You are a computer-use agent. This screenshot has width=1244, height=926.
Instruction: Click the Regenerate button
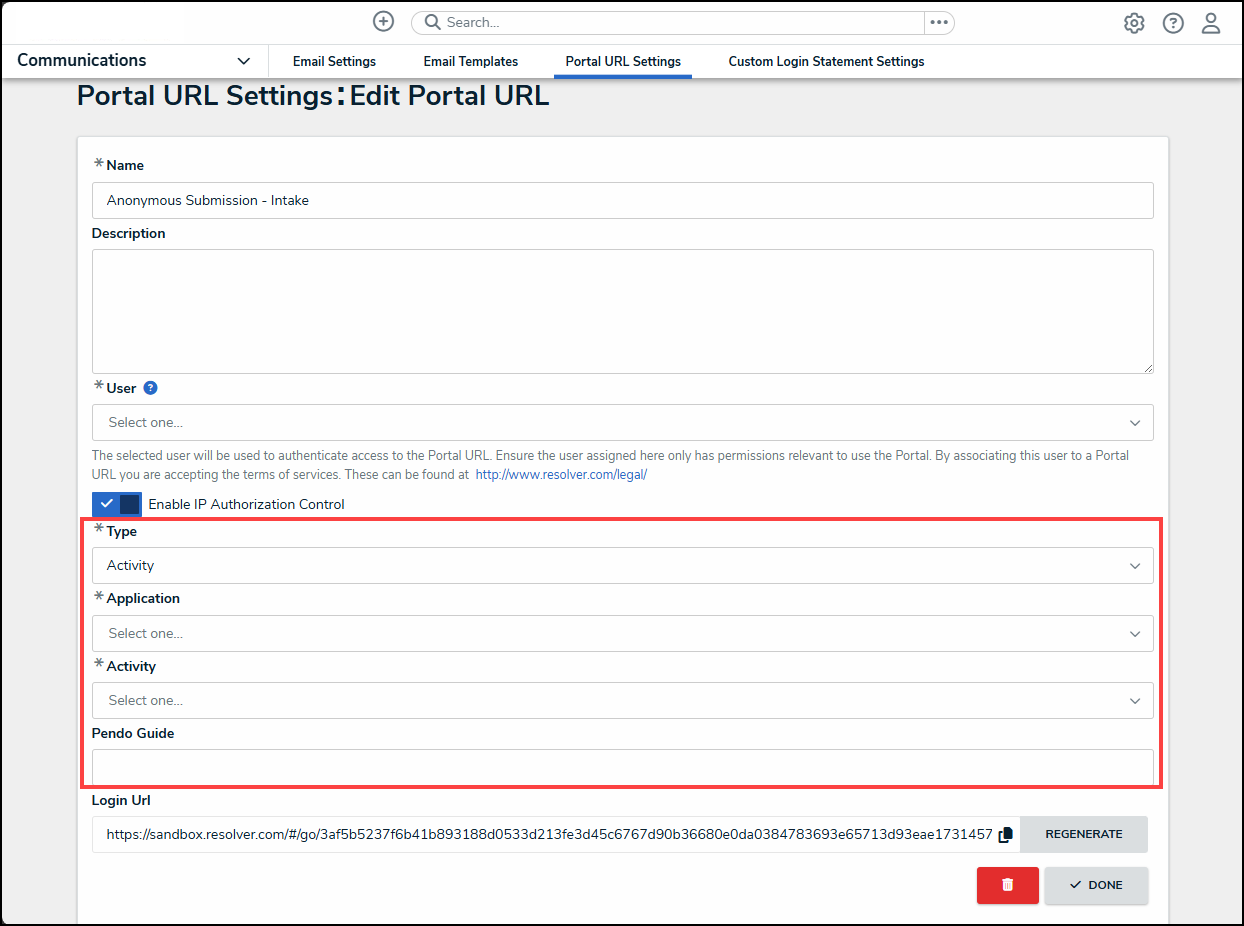pos(1084,834)
